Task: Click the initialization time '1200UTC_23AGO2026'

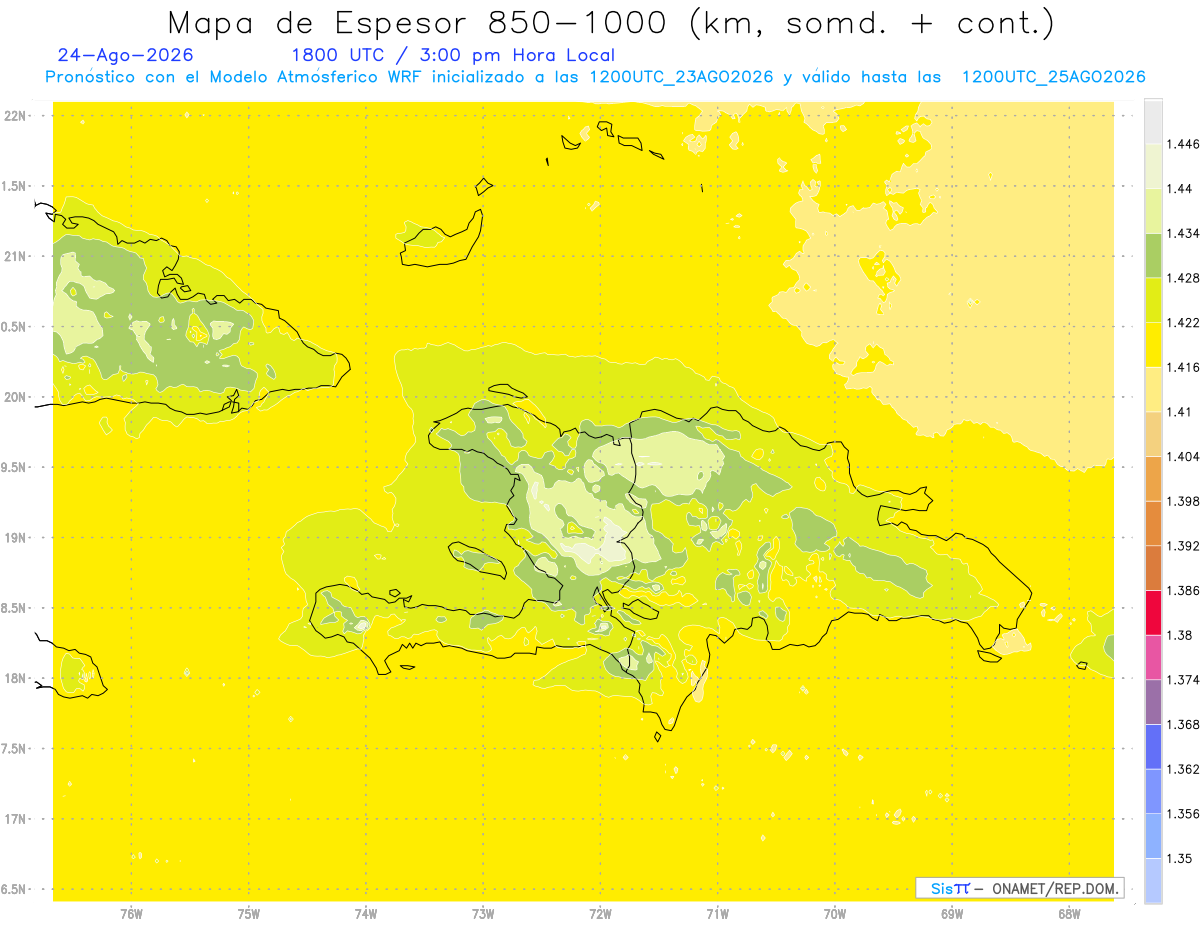Action: pyautogui.click(x=681, y=77)
